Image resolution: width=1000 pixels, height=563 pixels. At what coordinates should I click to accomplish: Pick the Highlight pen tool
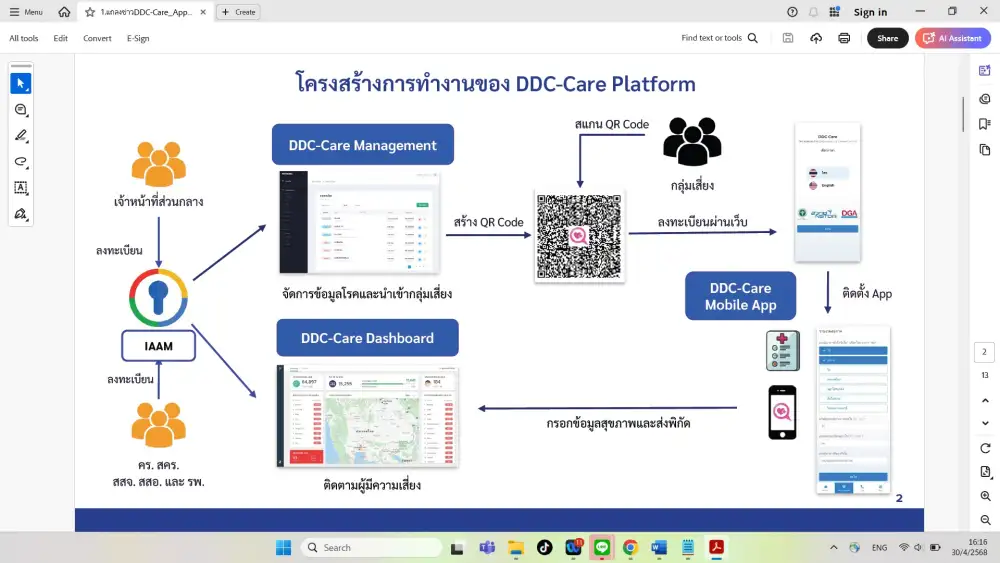20,136
